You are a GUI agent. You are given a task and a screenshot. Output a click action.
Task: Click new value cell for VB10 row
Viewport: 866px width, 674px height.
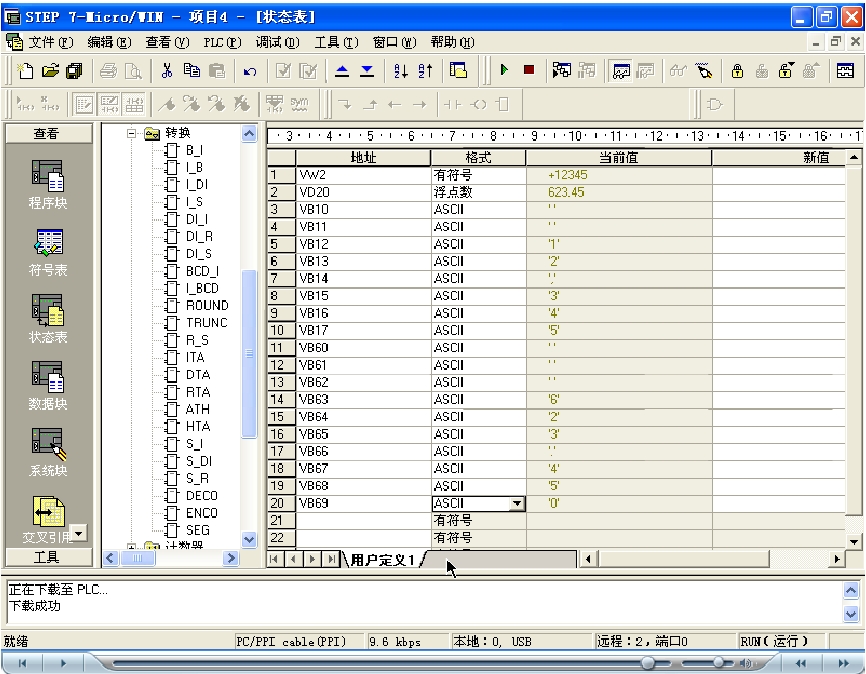coord(779,209)
